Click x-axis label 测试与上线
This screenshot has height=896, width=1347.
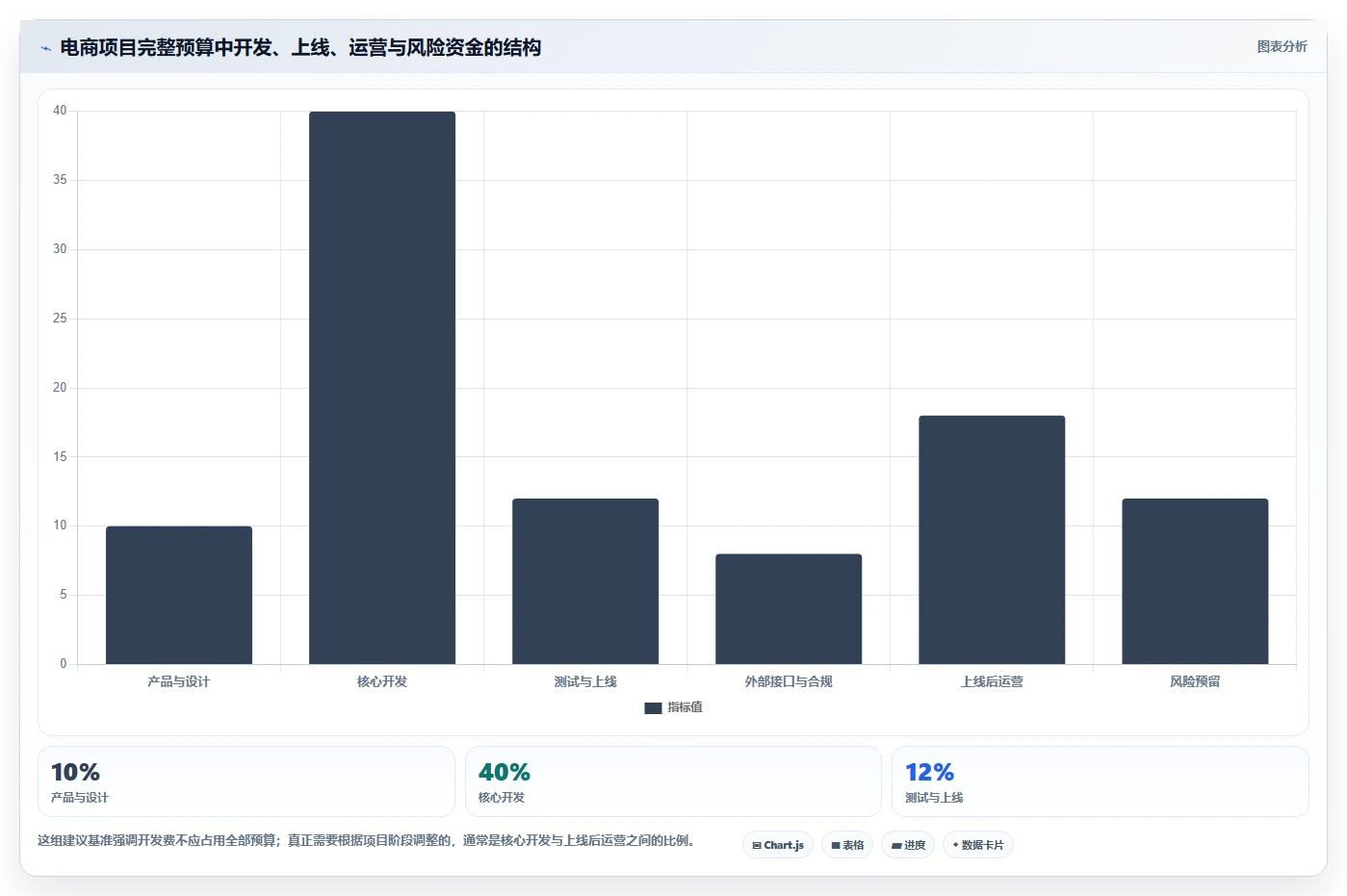pos(585,681)
